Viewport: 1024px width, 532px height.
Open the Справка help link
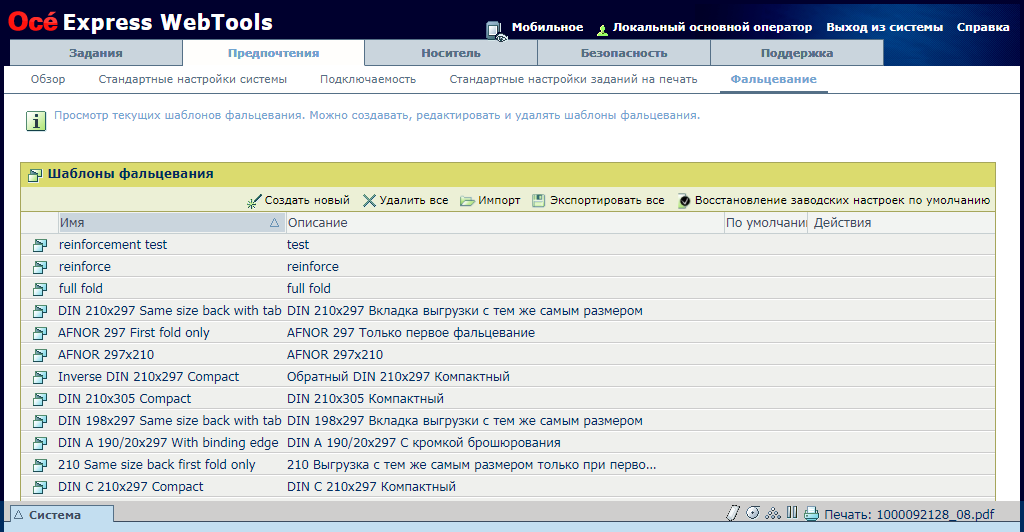[983, 27]
